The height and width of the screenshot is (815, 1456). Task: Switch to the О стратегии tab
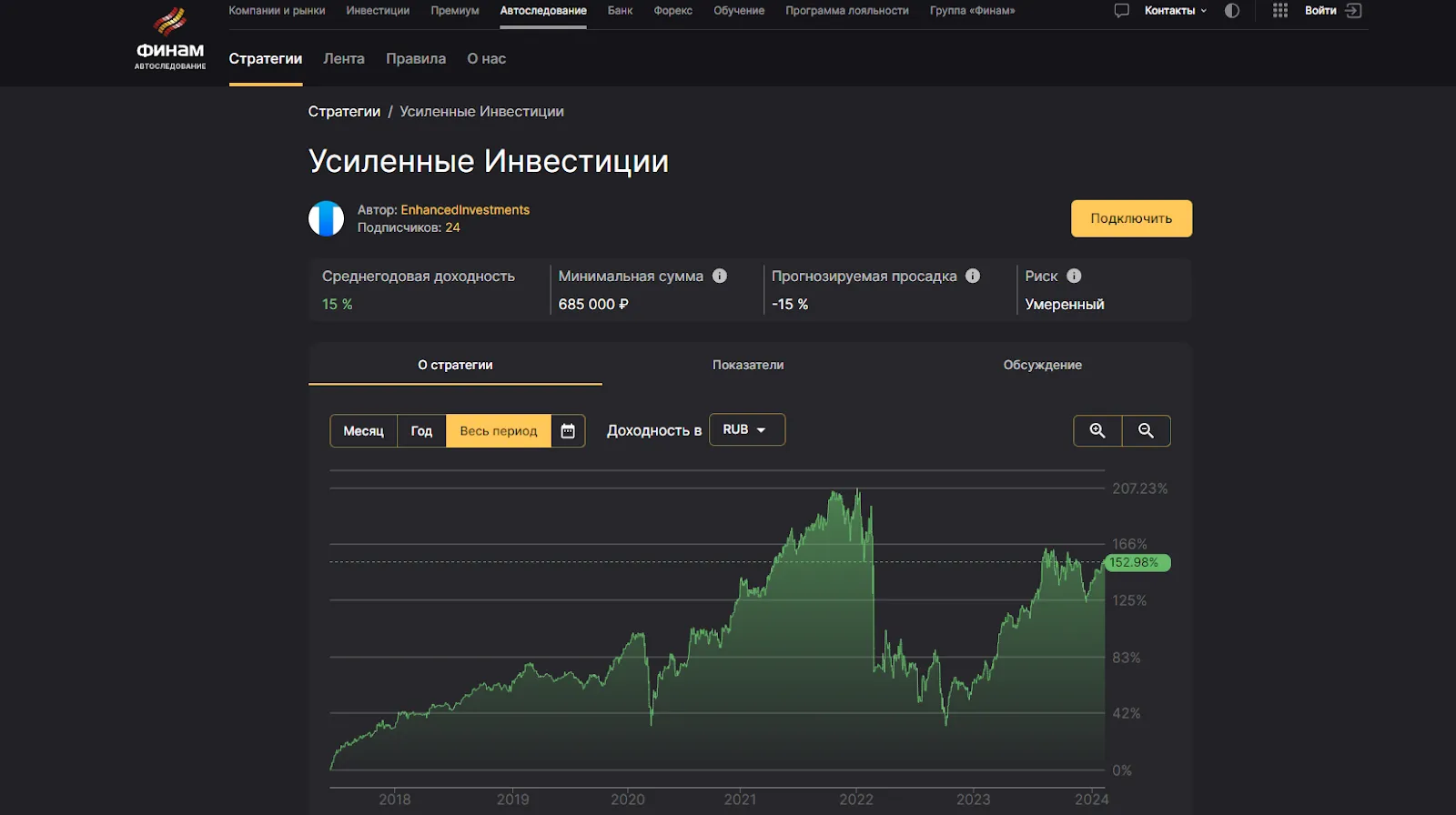(455, 365)
